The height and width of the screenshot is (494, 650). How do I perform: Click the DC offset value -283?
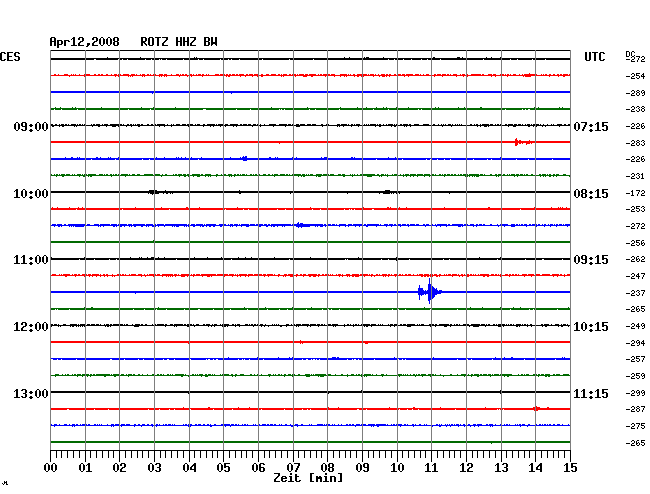(x=635, y=143)
